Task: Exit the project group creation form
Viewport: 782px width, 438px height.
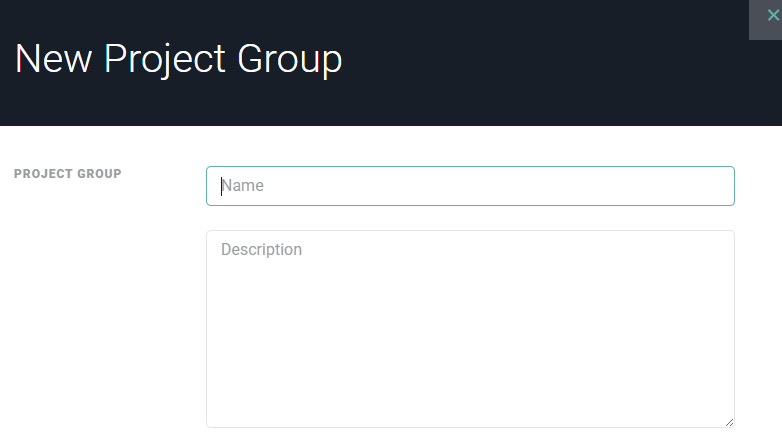Action: pos(771,16)
